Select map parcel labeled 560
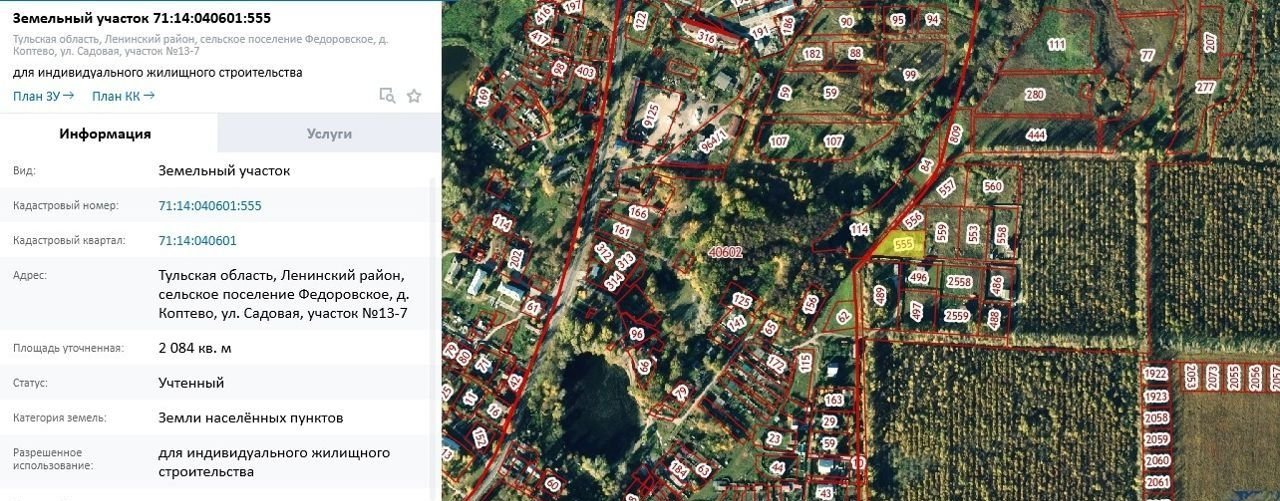The width and height of the screenshot is (1280, 501). [992, 186]
